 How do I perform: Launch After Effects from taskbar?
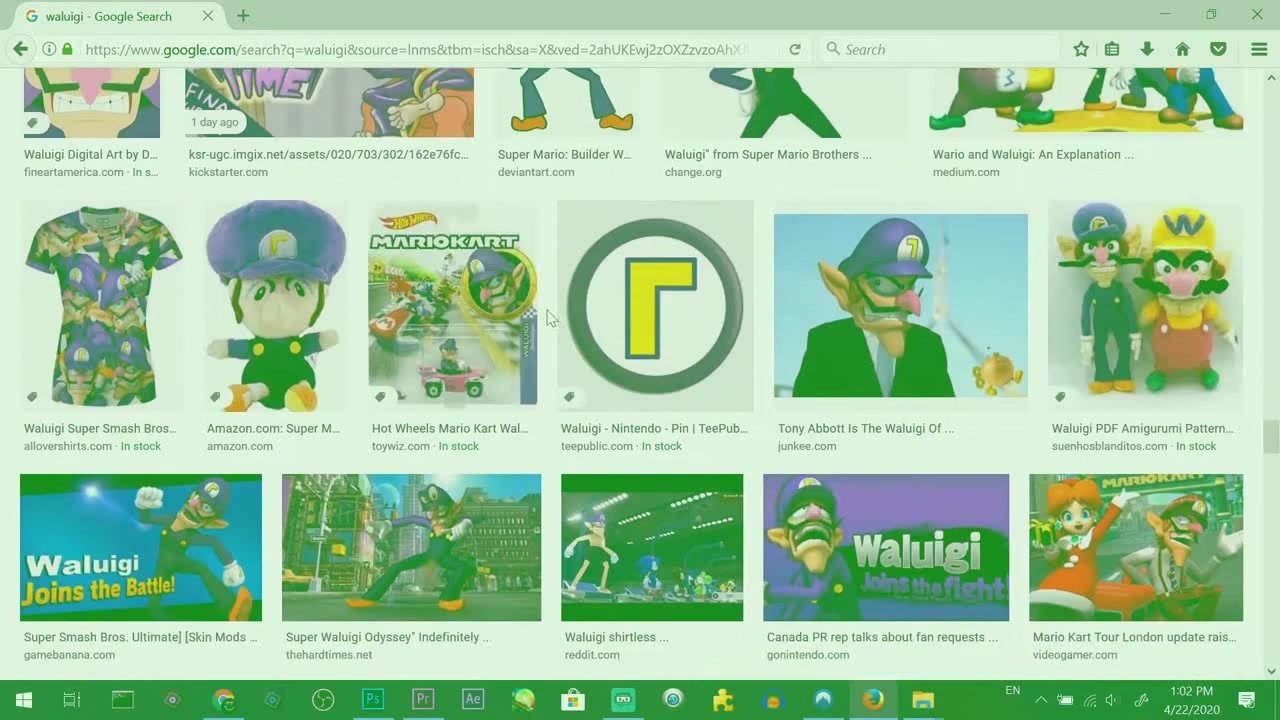coord(473,700)
